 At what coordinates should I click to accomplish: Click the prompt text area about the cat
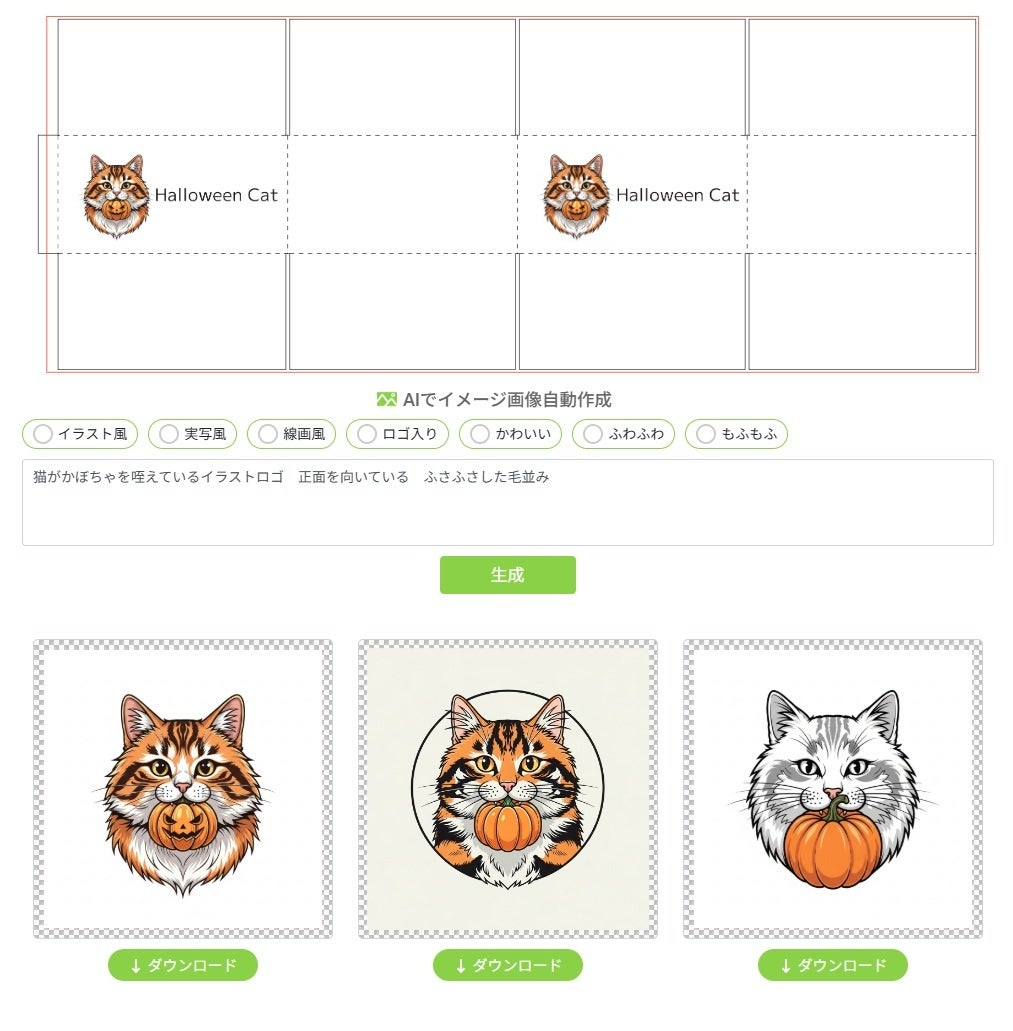tap(507, 502)
